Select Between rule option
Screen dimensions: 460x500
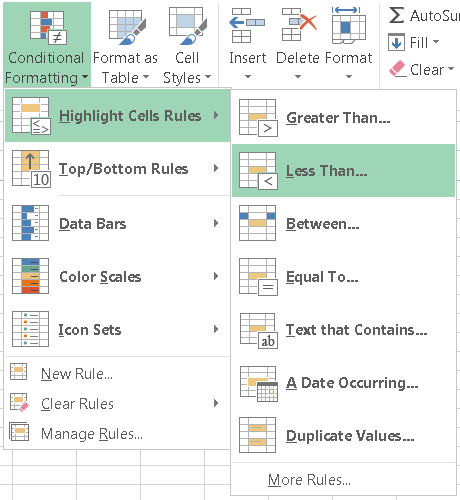point(343,223)
